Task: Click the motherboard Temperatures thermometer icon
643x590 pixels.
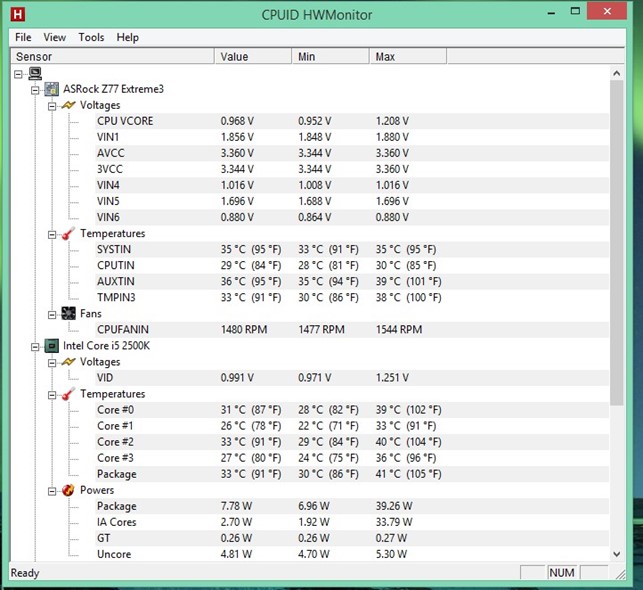Action: [68, 234]
